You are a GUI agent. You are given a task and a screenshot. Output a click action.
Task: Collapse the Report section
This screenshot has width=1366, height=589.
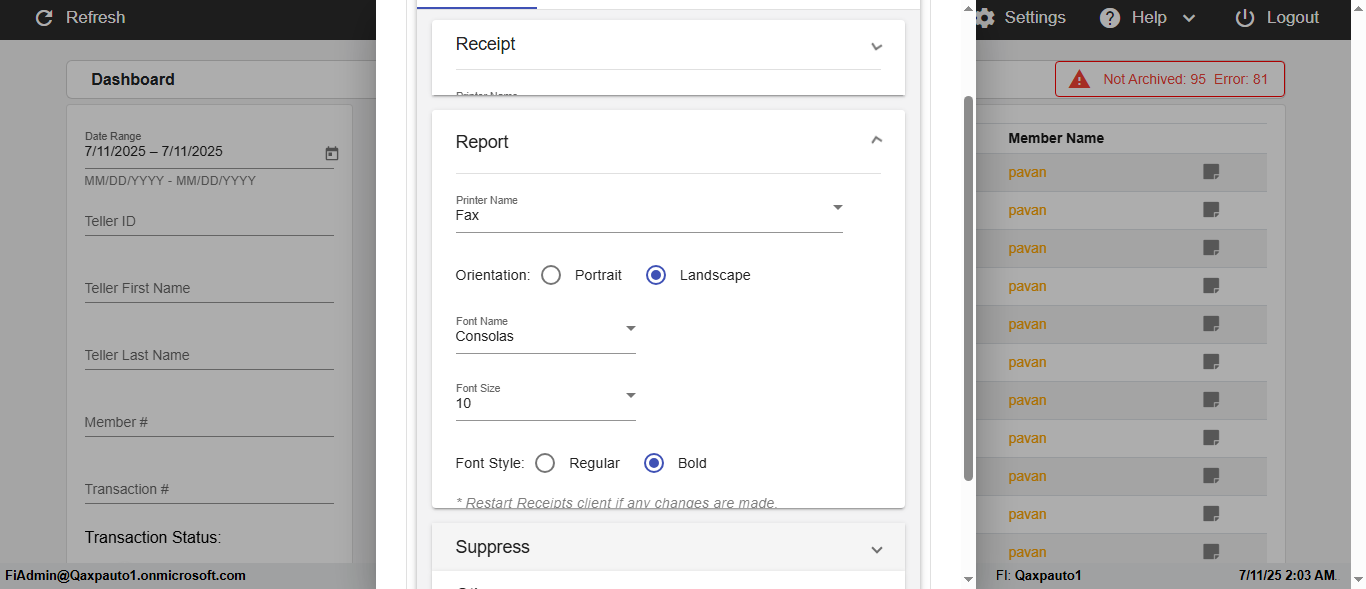pos(877,140)
